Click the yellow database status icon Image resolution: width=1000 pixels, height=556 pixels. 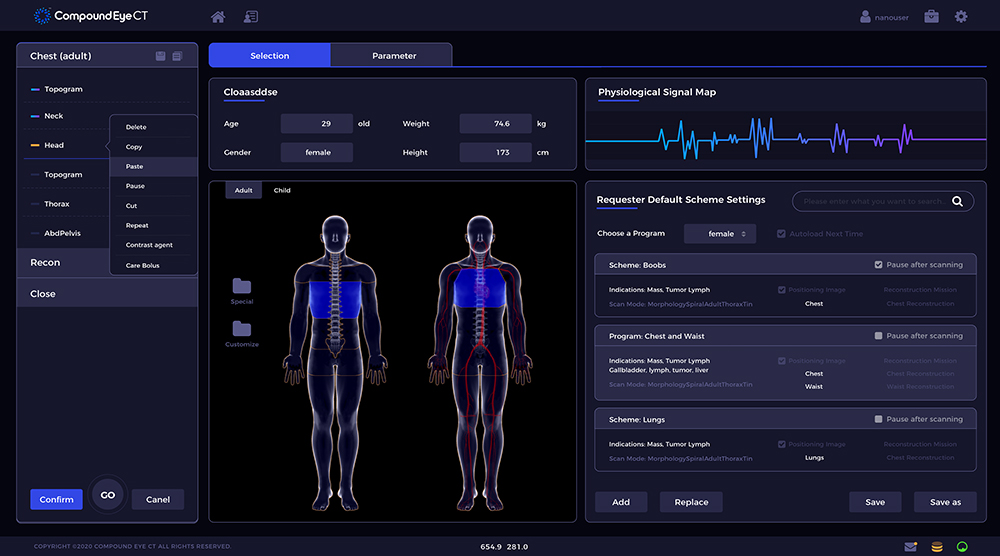(x=936, y=546)
